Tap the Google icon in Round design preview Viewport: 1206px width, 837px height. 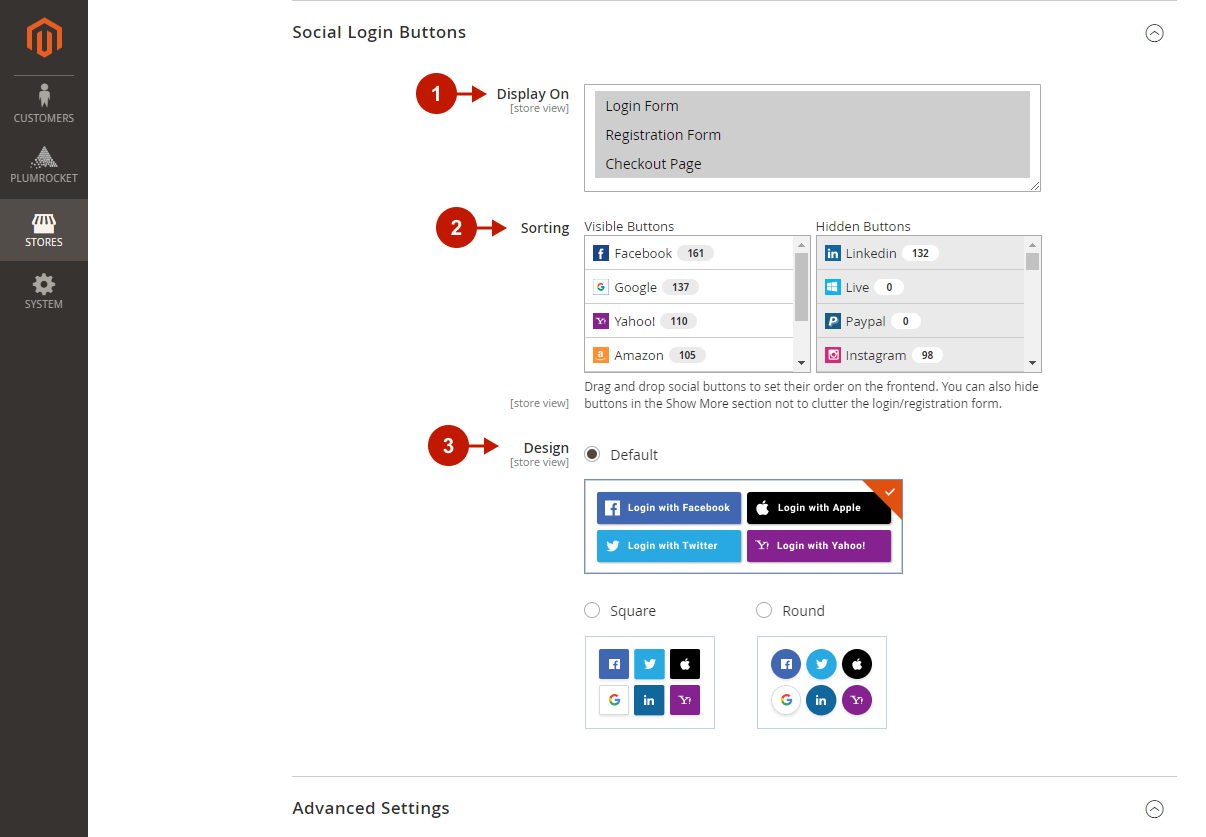[x=786, y=700]
